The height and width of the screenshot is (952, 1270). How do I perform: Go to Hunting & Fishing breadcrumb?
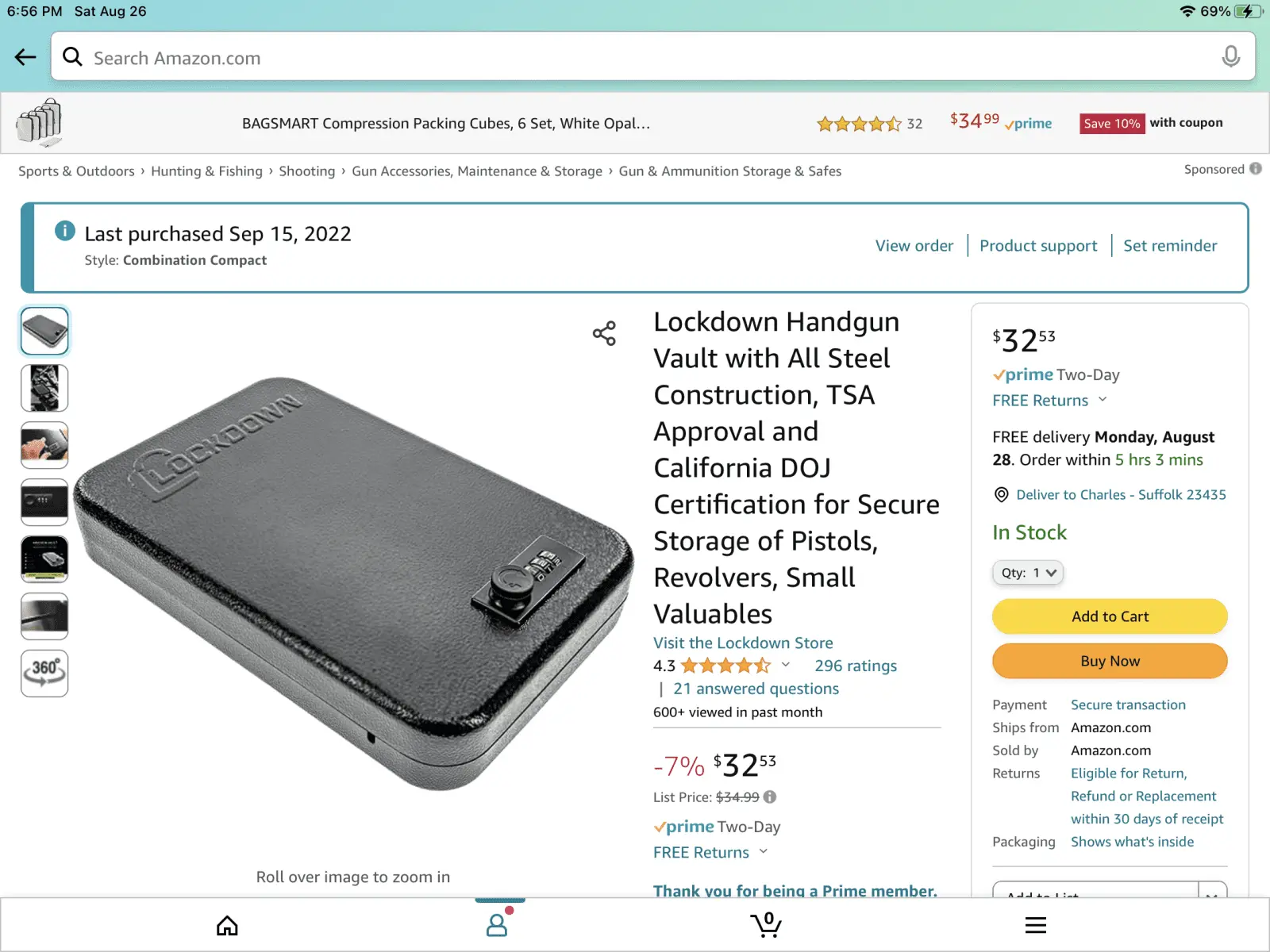[206, 171]
